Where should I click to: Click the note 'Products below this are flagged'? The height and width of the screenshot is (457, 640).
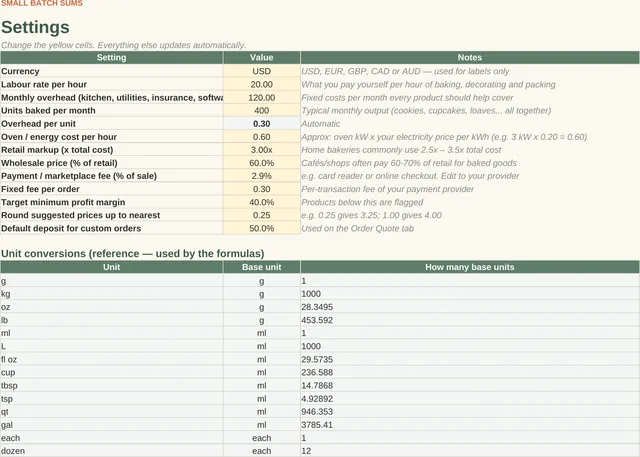click(x=362, y=202)
